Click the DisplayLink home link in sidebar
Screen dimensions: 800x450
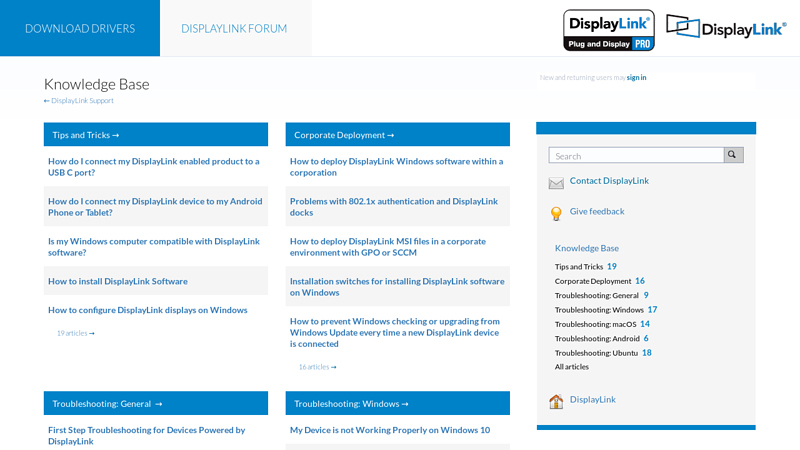593,399
